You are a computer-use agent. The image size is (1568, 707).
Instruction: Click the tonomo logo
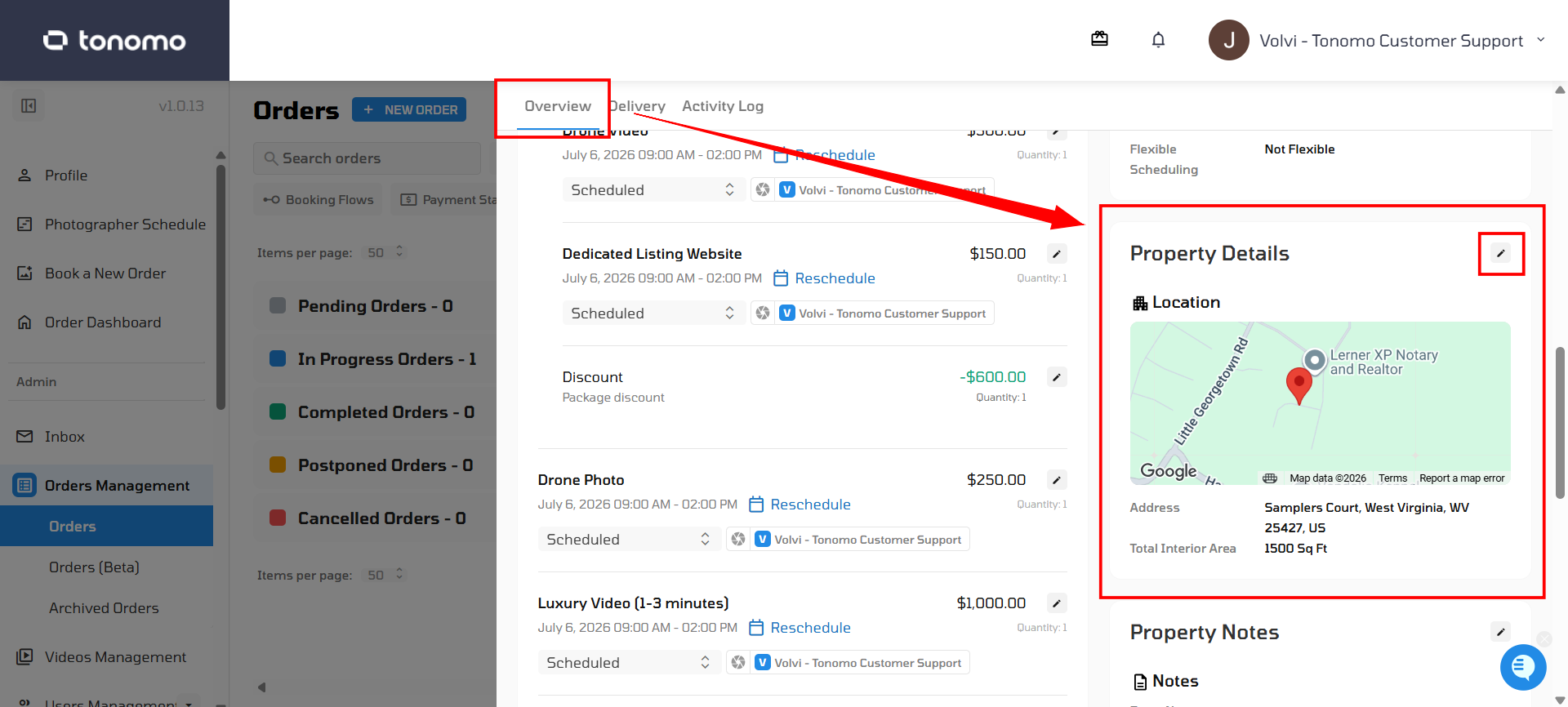114,40
